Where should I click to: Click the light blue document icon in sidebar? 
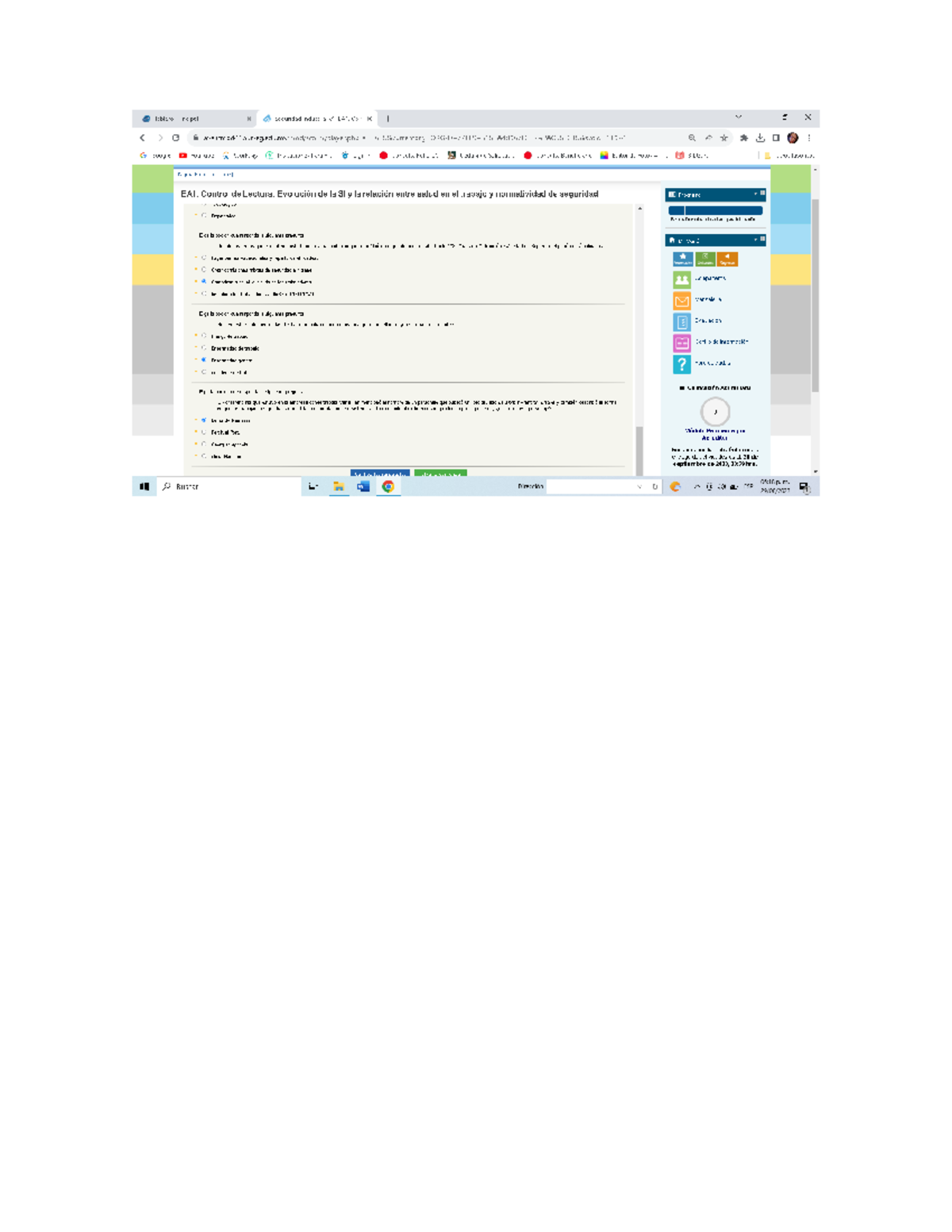[681, 321]
